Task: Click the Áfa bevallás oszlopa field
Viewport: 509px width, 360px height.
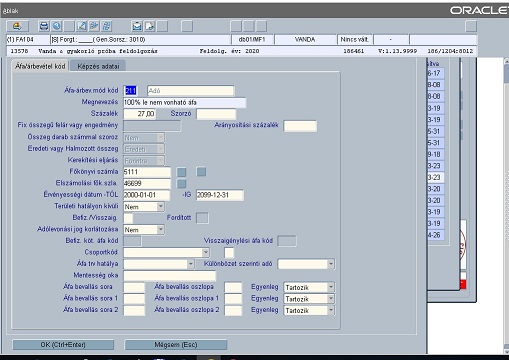Action: (233, 287)
